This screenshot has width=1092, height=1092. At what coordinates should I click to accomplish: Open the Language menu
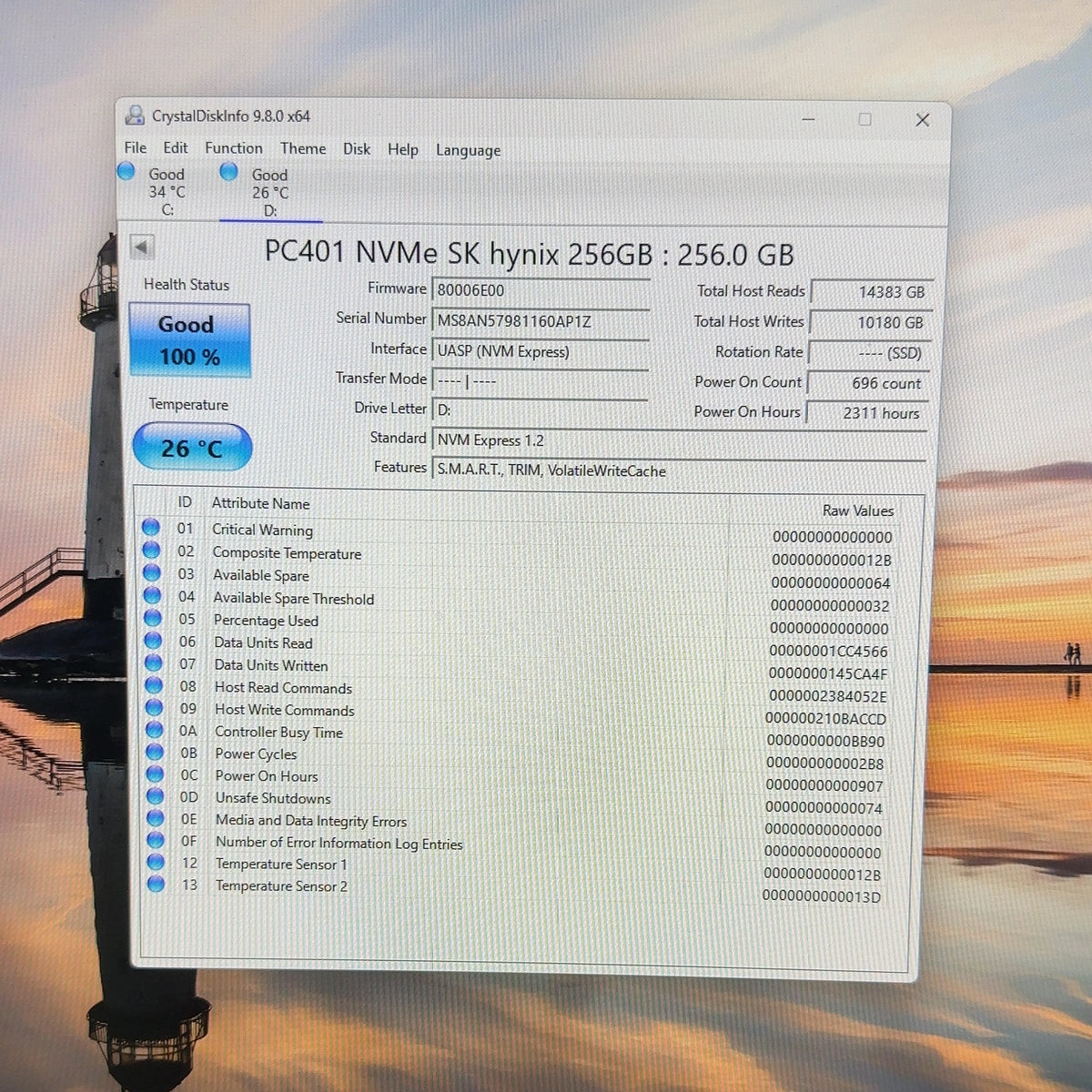[468, 150]
